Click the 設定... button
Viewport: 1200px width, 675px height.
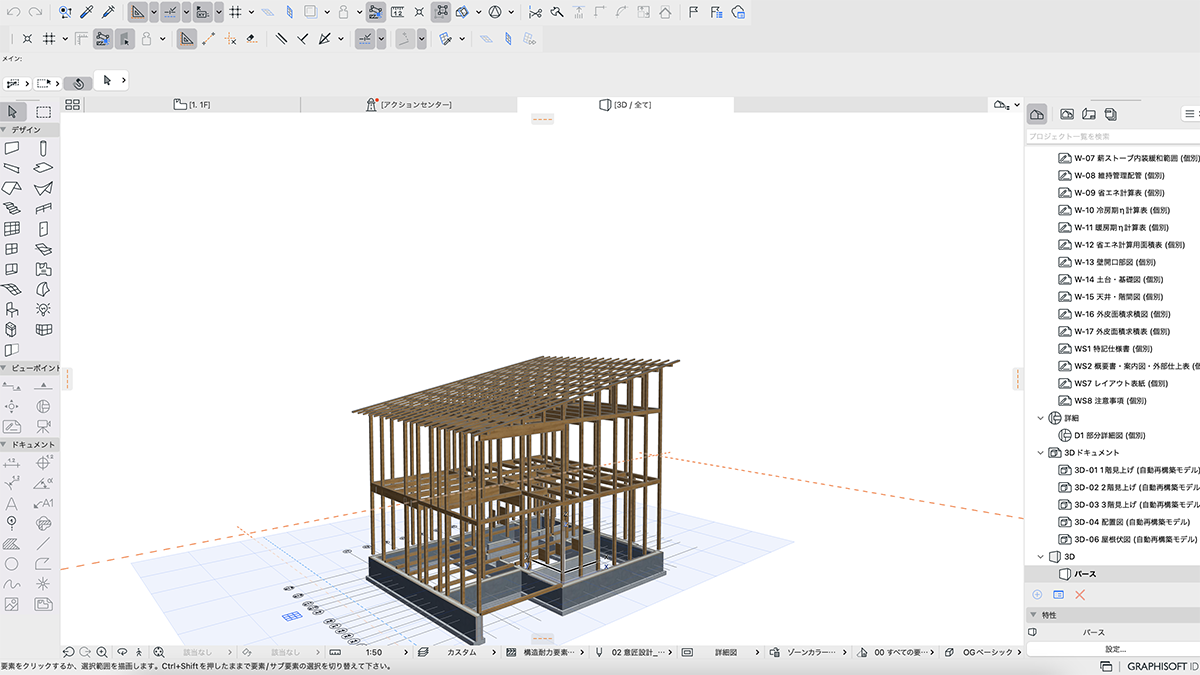point(1114,649)
